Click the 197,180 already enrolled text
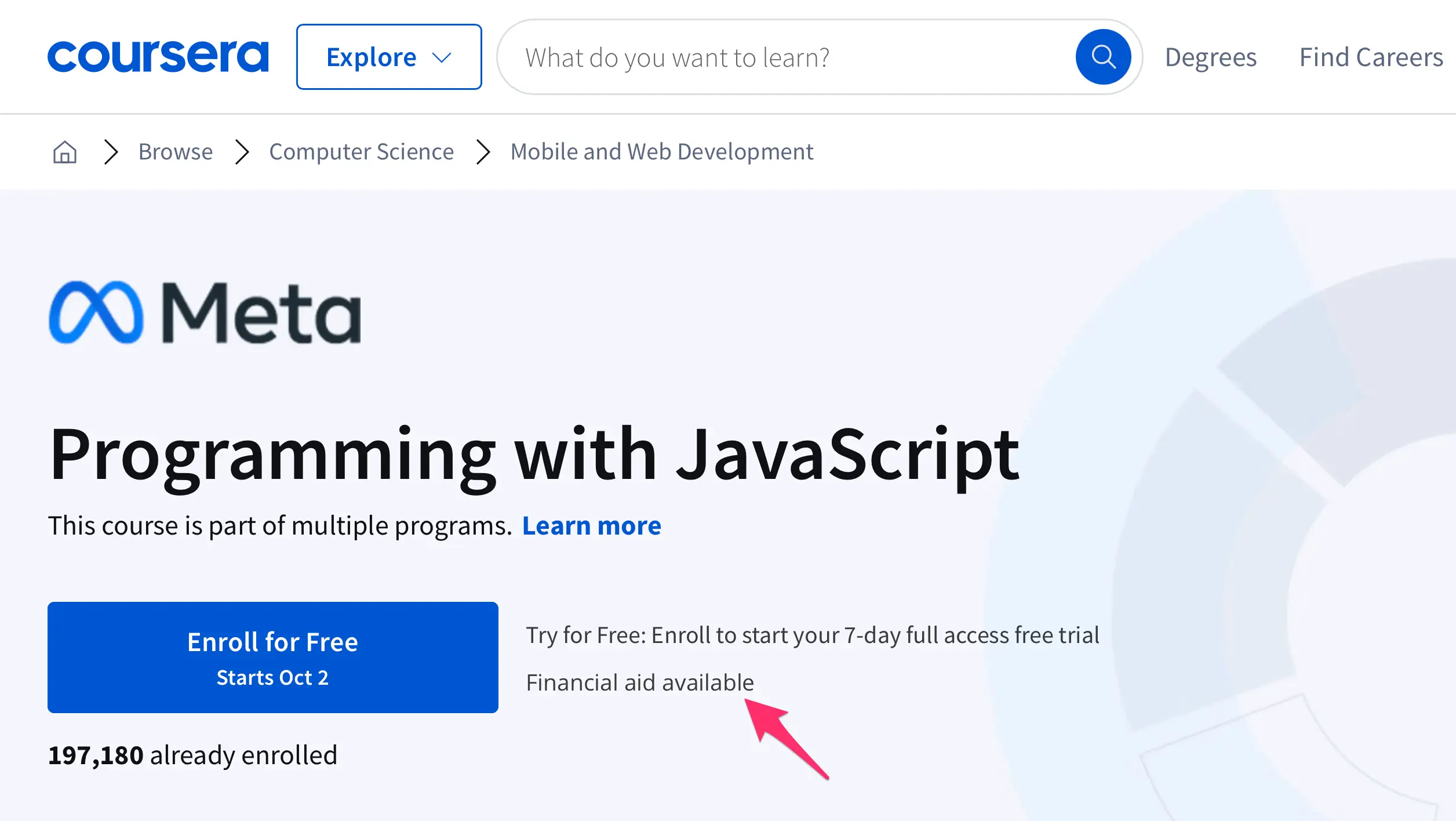Screen dimensions: 1456x821 coord(192,755)
